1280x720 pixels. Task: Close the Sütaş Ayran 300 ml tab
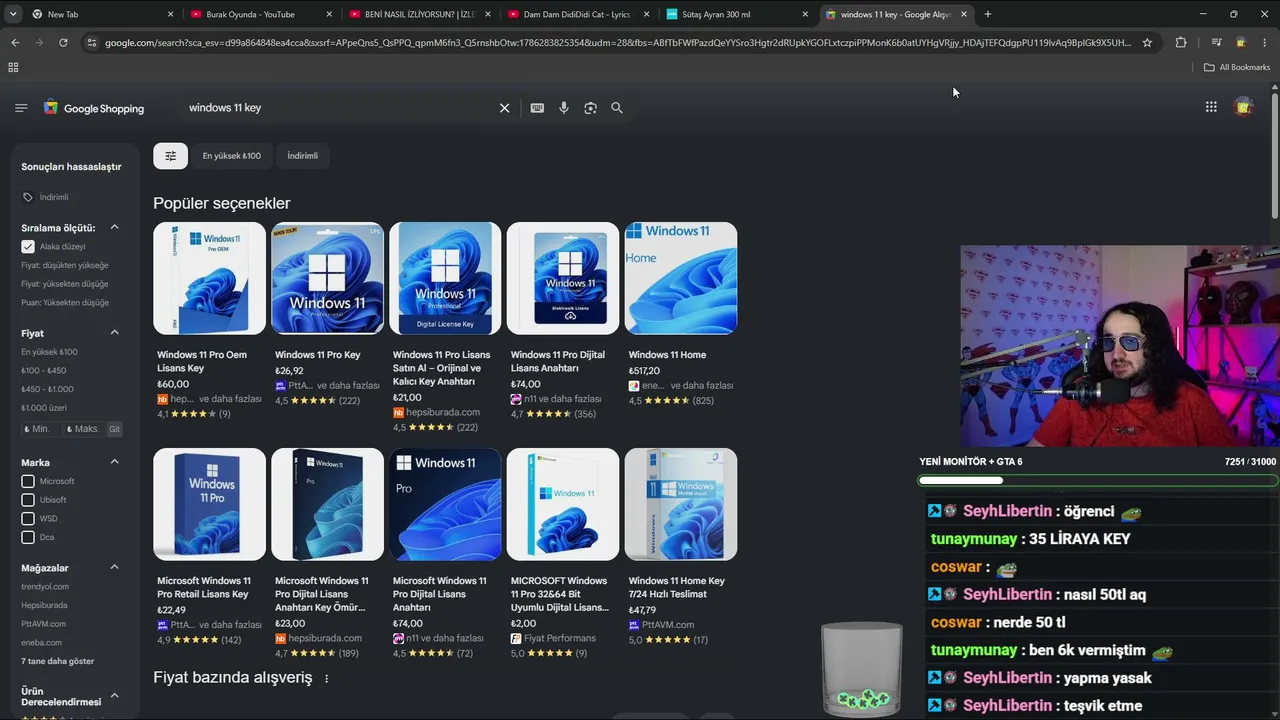click(805, 14)
